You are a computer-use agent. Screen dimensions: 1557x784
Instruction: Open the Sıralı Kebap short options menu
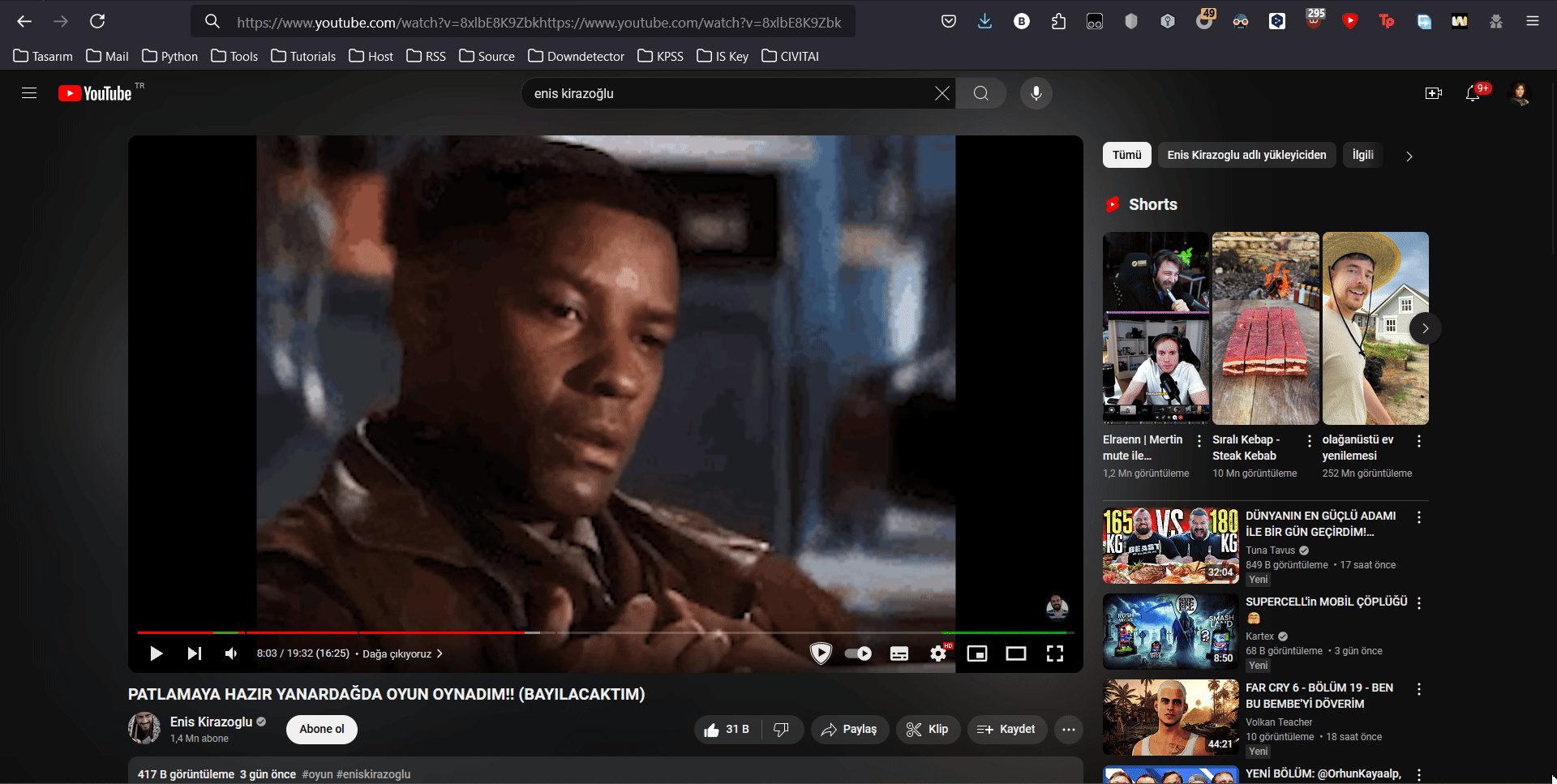1309,441
